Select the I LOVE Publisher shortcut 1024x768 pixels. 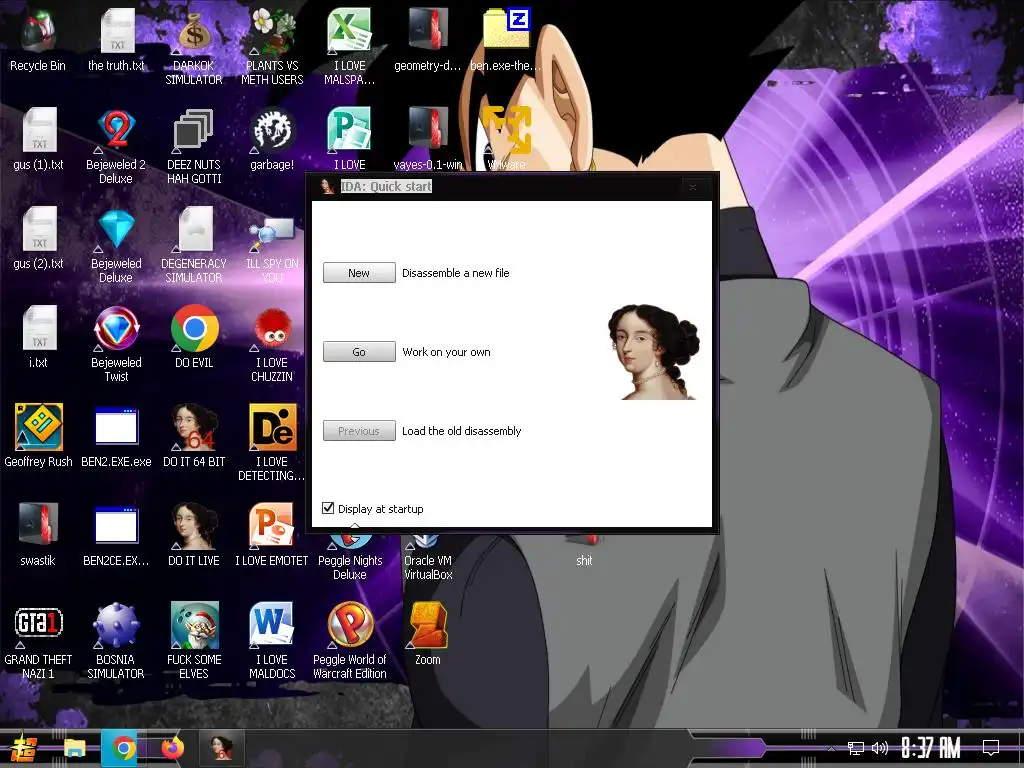349,130
